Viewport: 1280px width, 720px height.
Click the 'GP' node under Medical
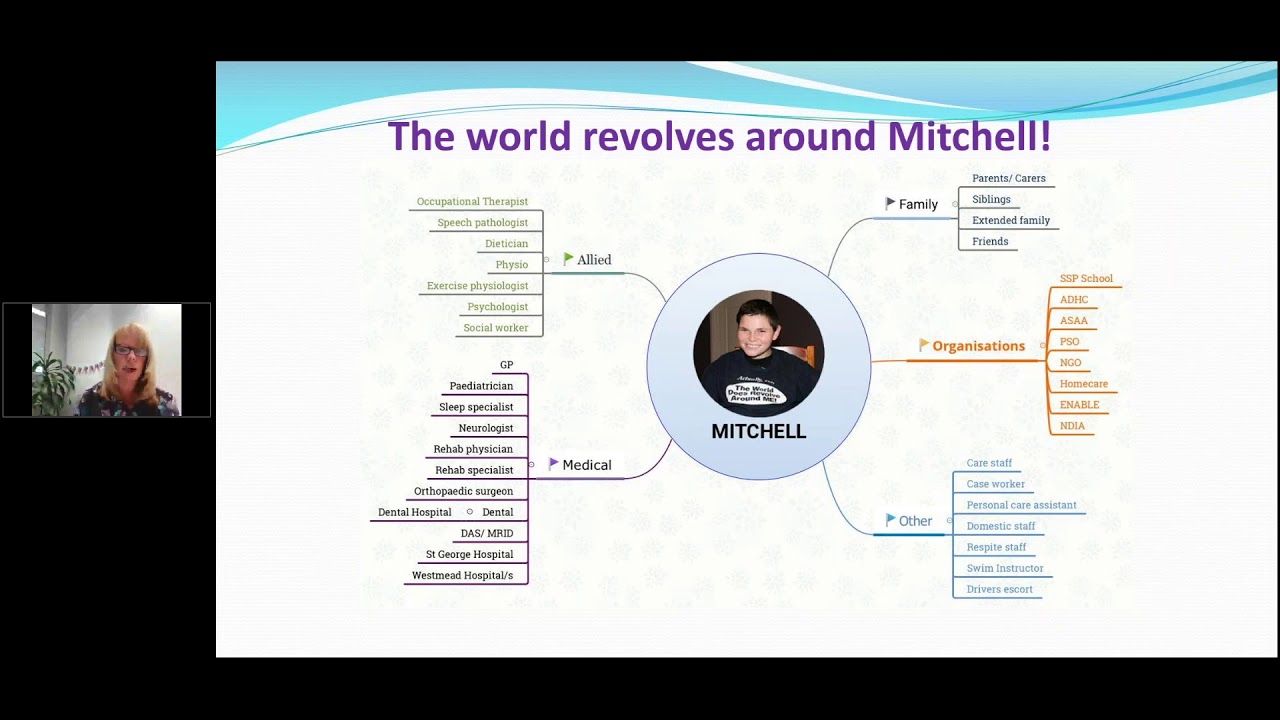pyautogui.click(x=506, y=365)
